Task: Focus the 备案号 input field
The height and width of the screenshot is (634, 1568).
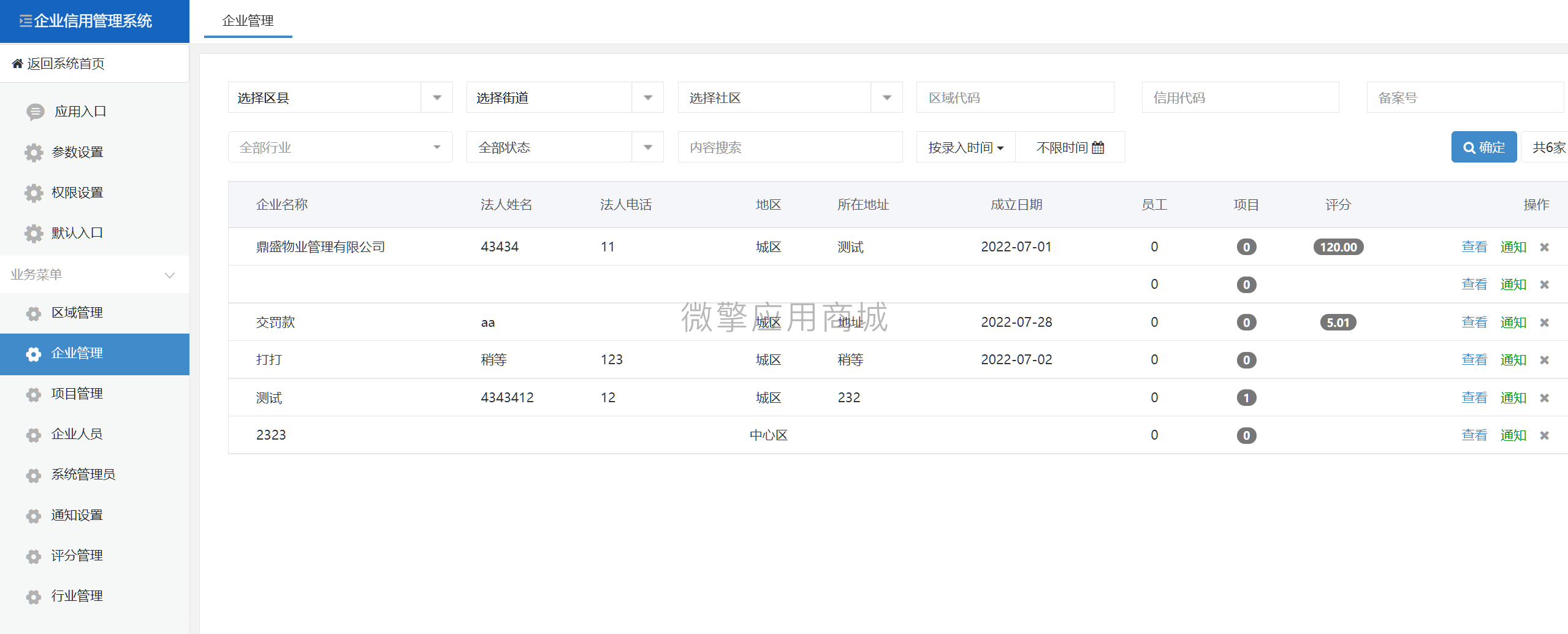Action: [1466, 97]
